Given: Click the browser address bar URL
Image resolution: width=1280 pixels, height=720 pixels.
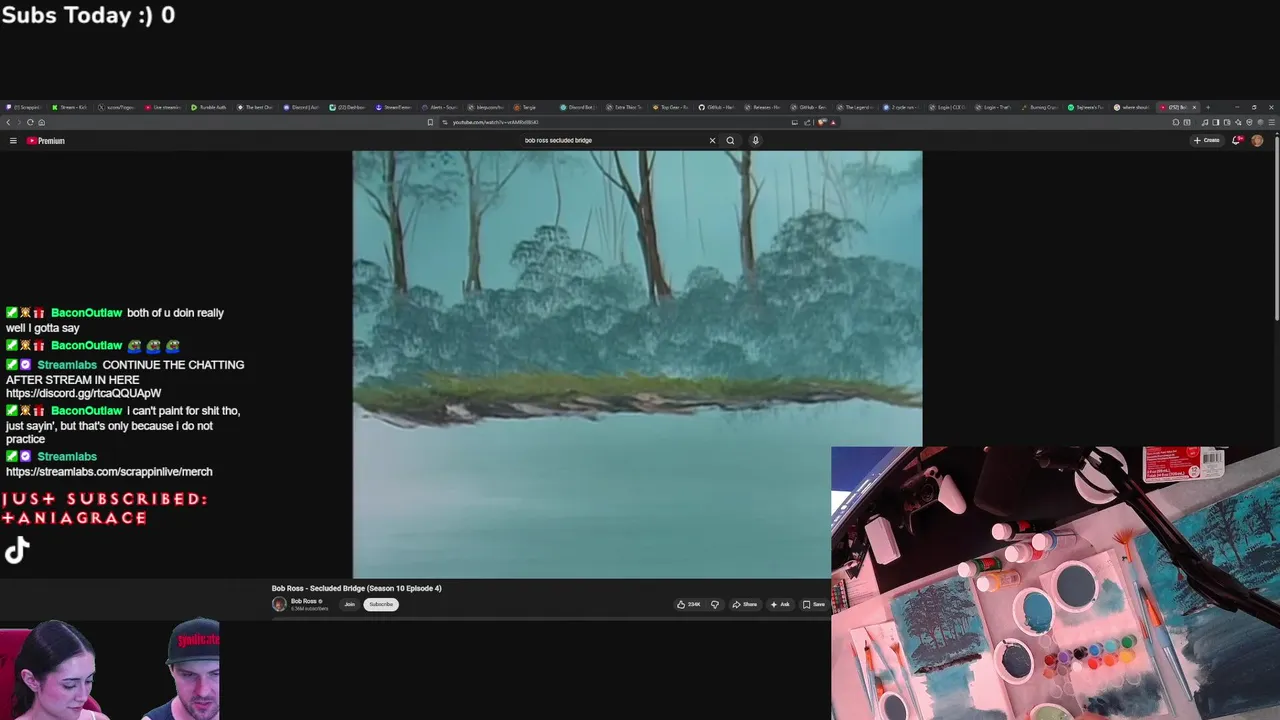Looking at the screenshot, I should [x=495, y=122].
